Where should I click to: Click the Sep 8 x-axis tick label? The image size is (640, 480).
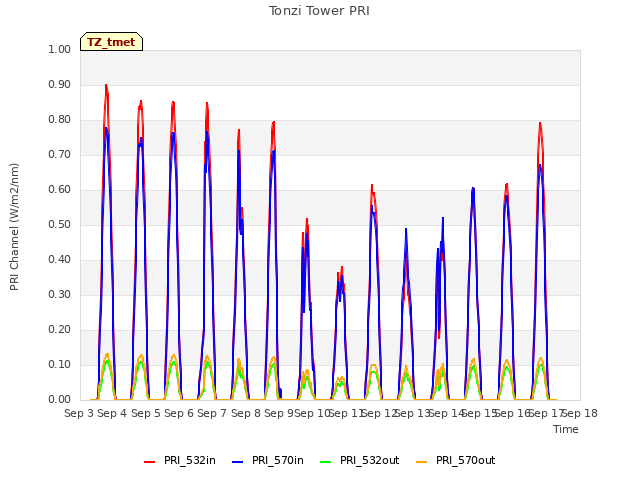246,413
